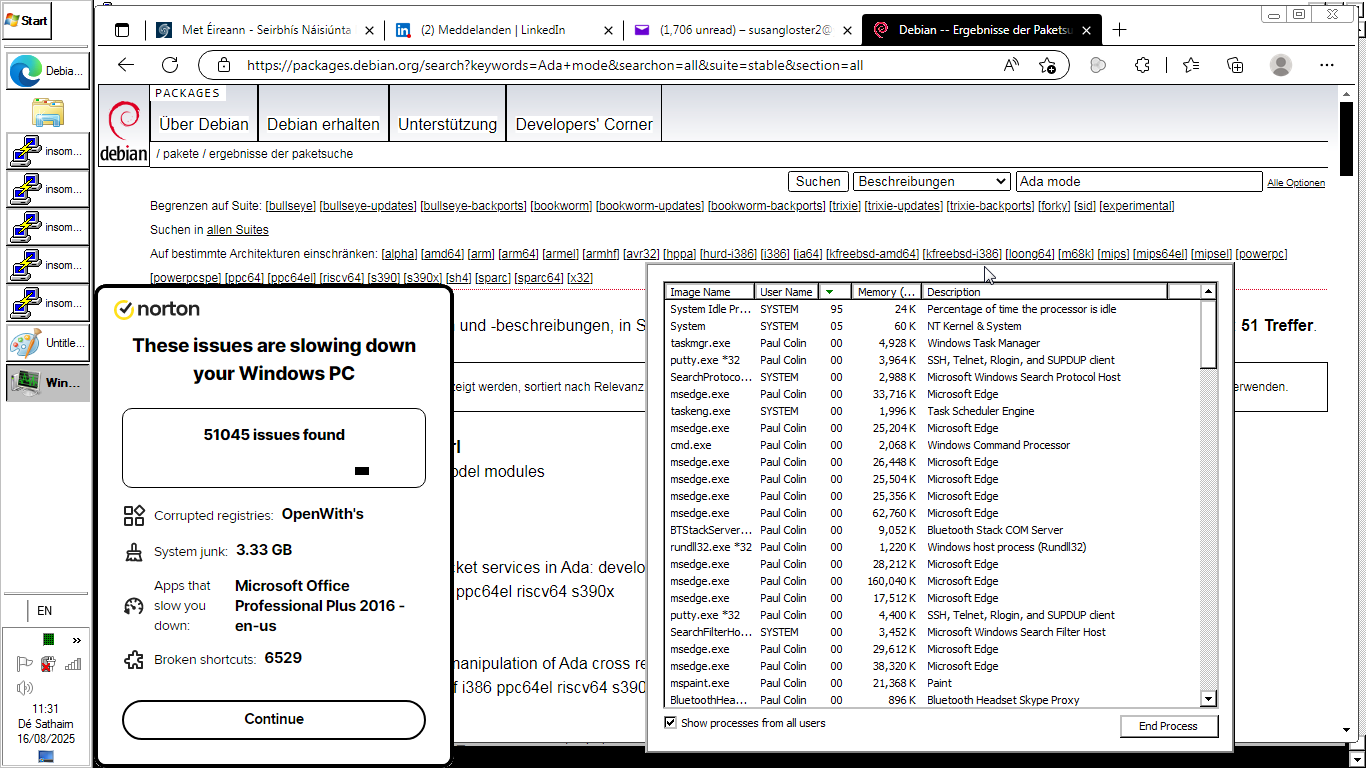Go back in Edge browser

tap(126, 65)
